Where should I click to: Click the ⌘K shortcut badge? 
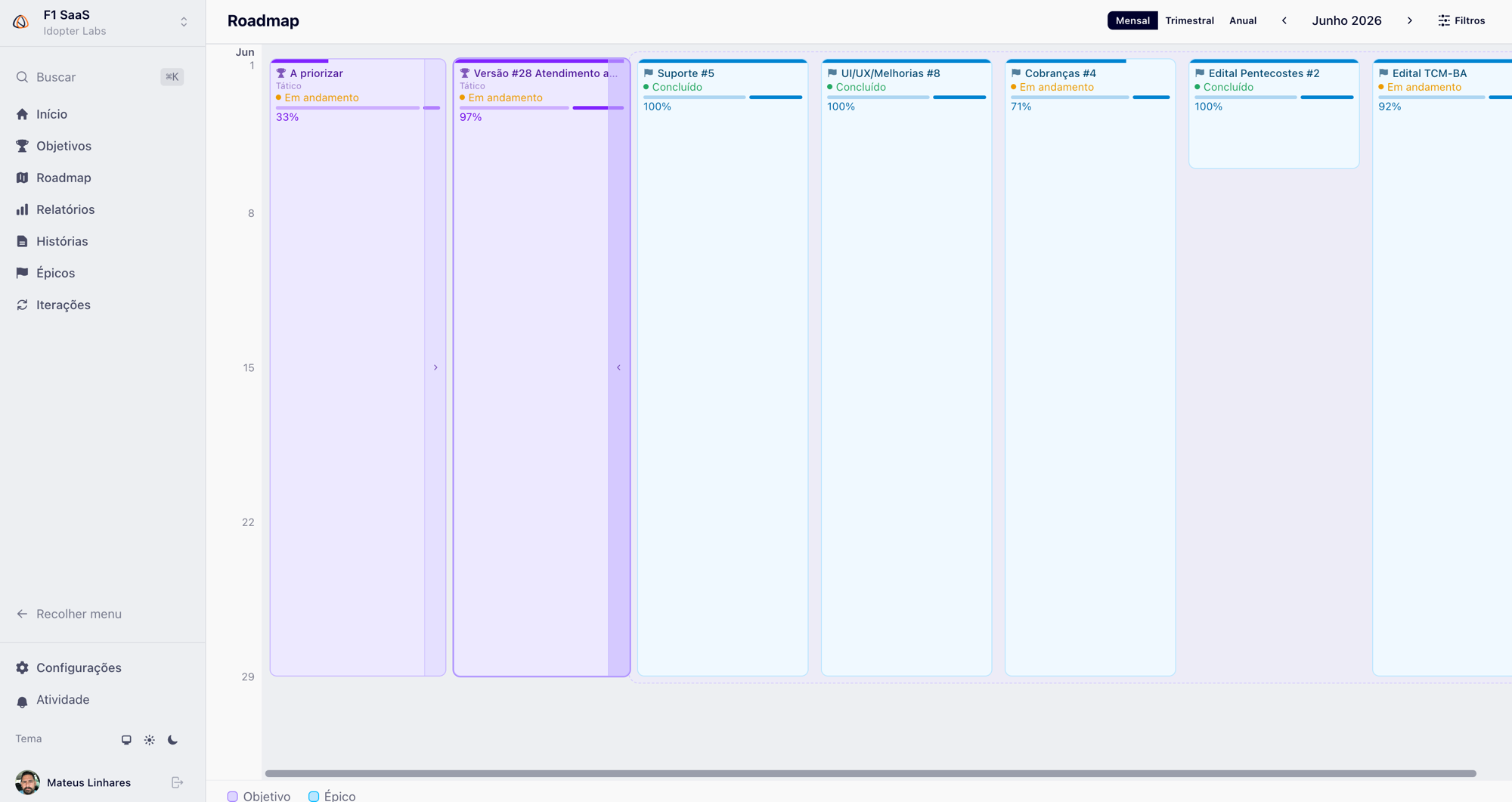click(172, 77)
